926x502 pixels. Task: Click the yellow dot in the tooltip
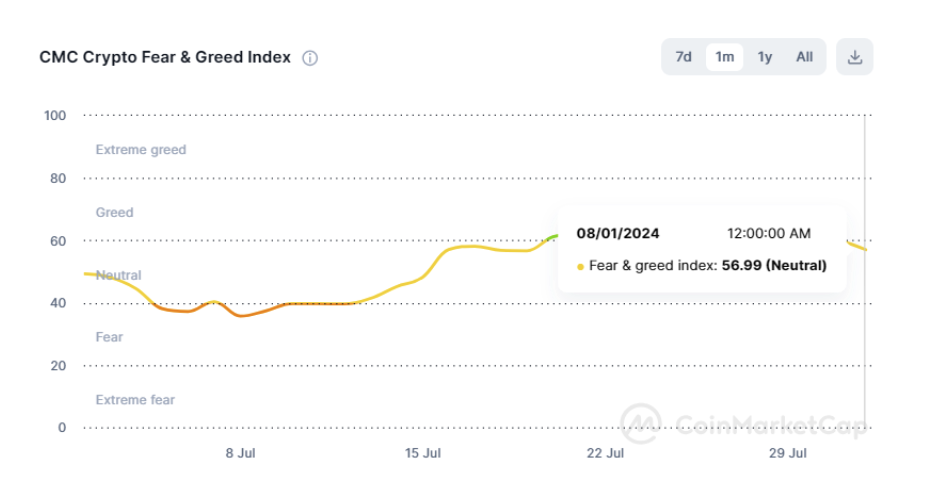tap(581, 267)
